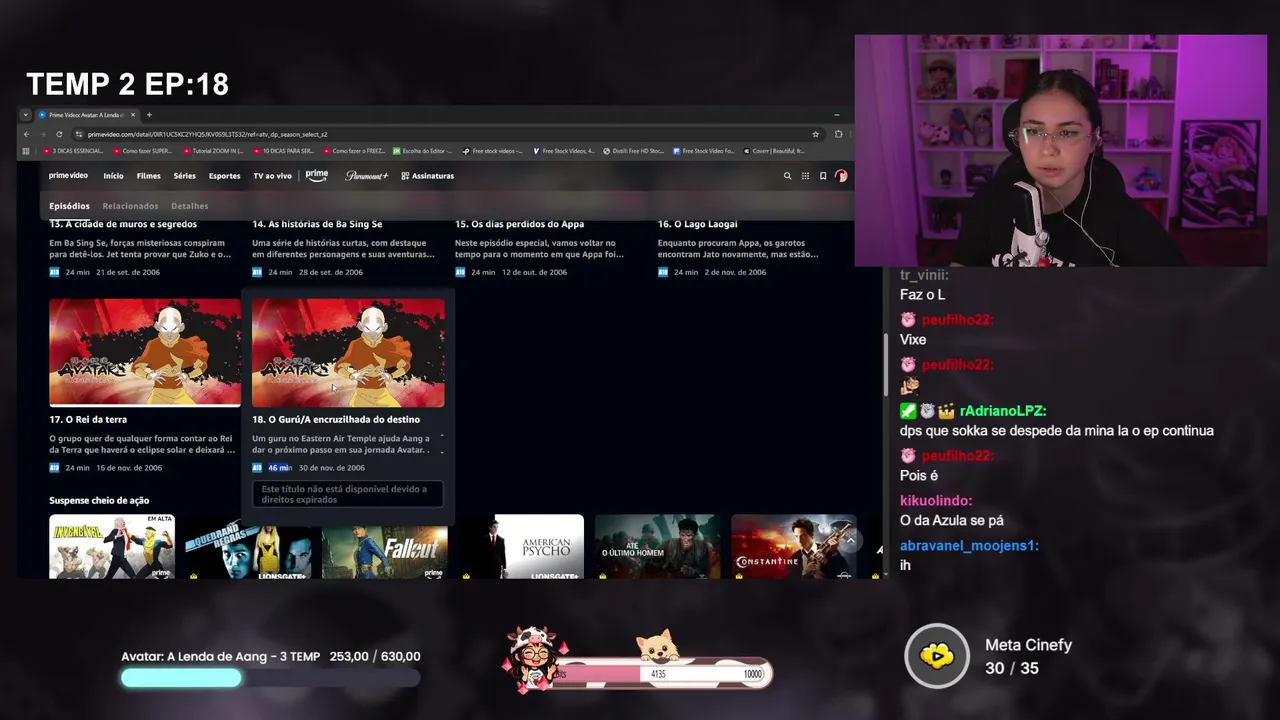The width and height of the screenshot is (1280, 720).
Task: Click the expired rights unavailable notice
Action: pyautogui.click(x=347, y=494)
